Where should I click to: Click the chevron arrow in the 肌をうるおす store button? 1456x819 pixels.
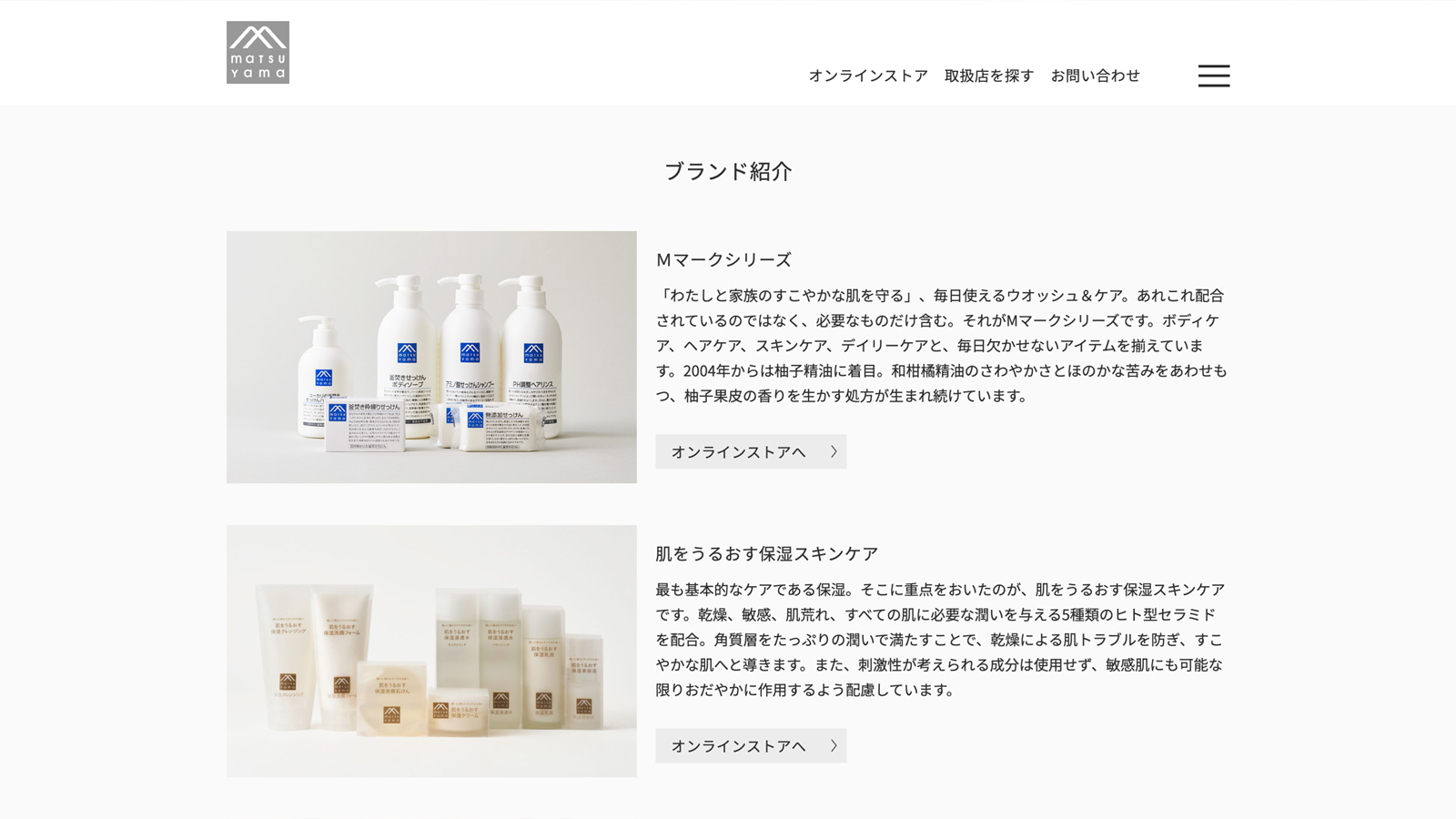(834, 745)
